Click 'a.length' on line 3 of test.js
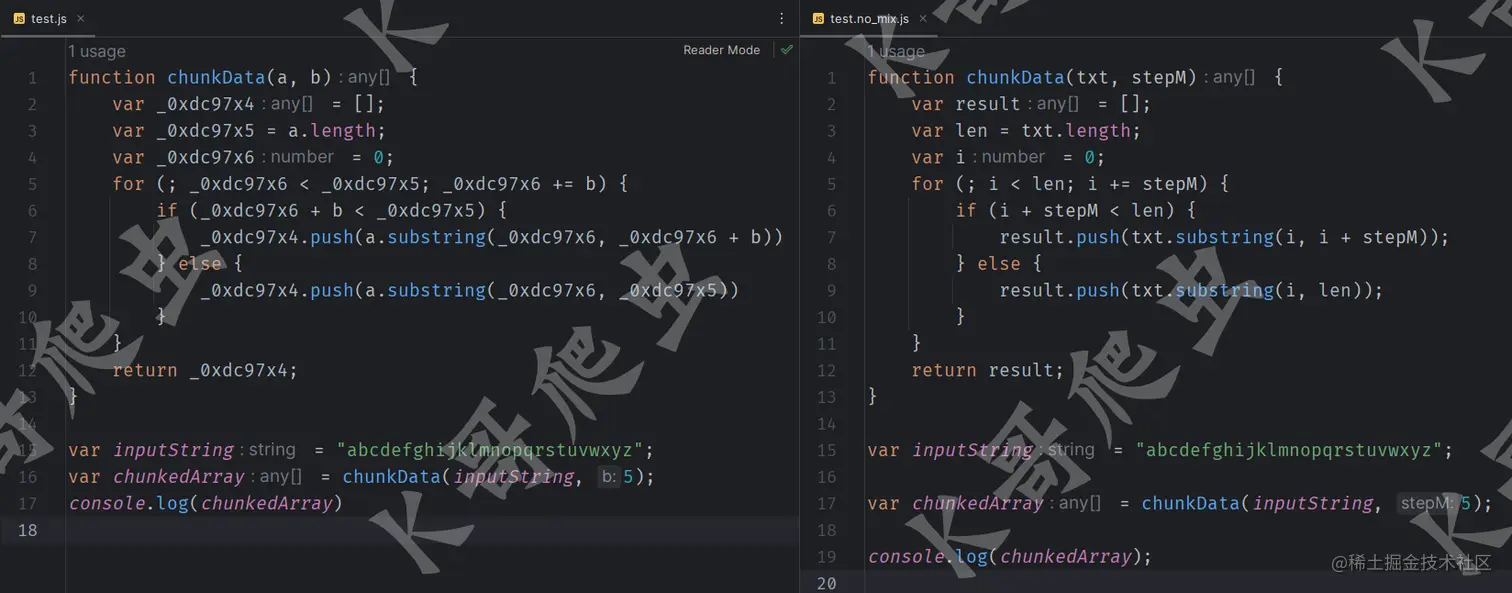Image resolution: width=1512 pixels, height=593 pixels. [331, 131]
